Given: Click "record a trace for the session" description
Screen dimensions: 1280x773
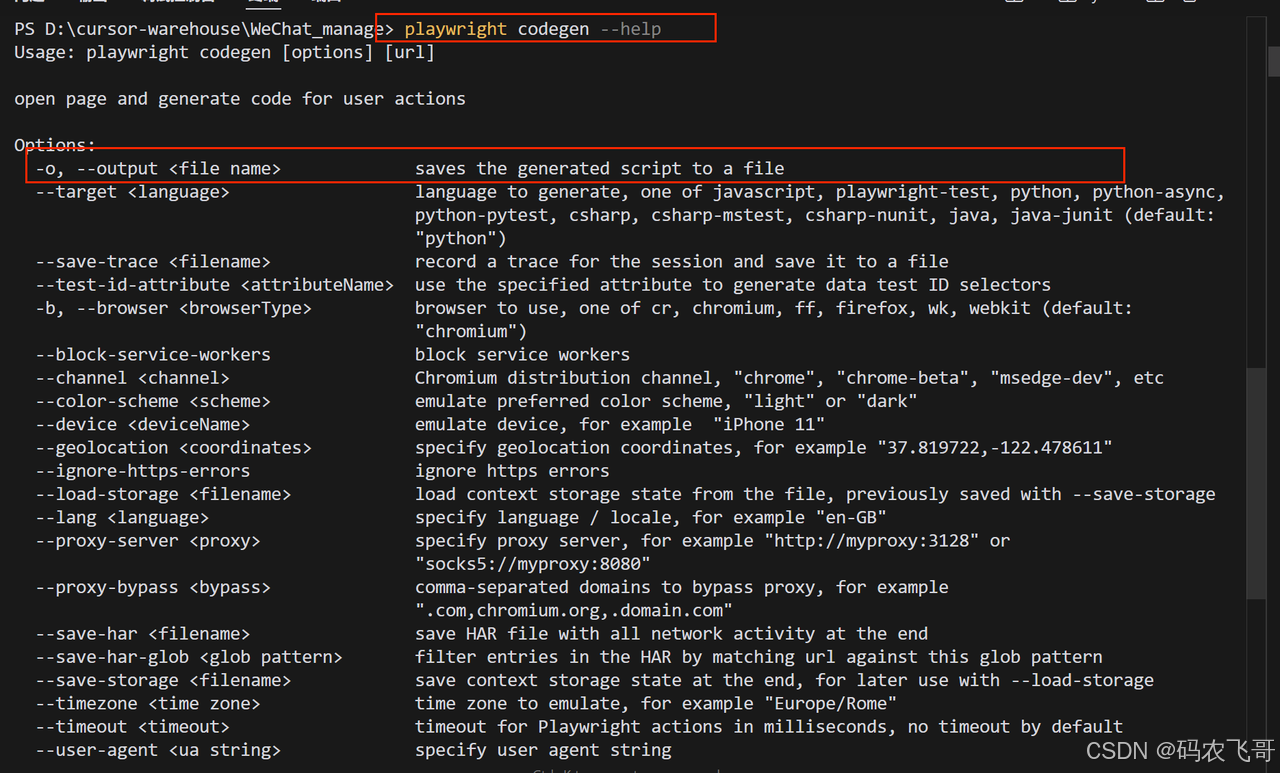Looking at the screenshot, I should coord(682,262).
